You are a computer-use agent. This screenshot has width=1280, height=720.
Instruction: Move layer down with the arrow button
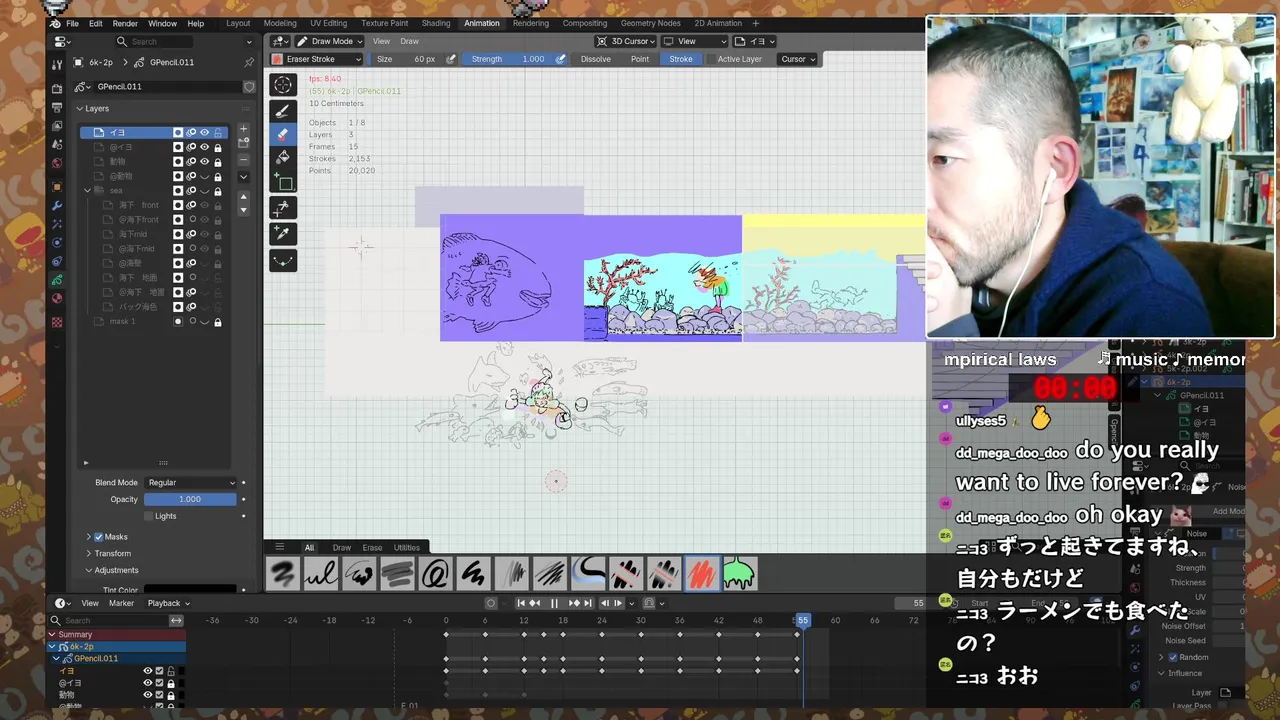point(243,209)
